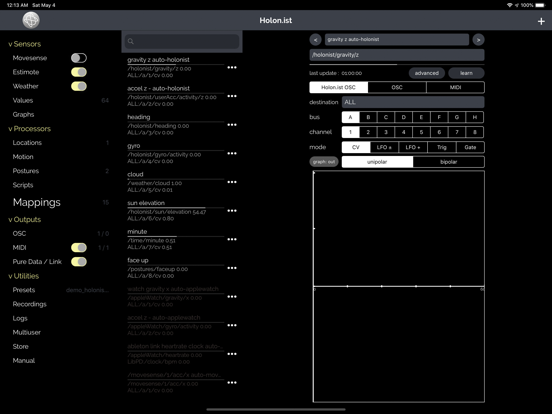Collapse the Utilities section
Screen dimensions: 552x414
click(24, 276)
